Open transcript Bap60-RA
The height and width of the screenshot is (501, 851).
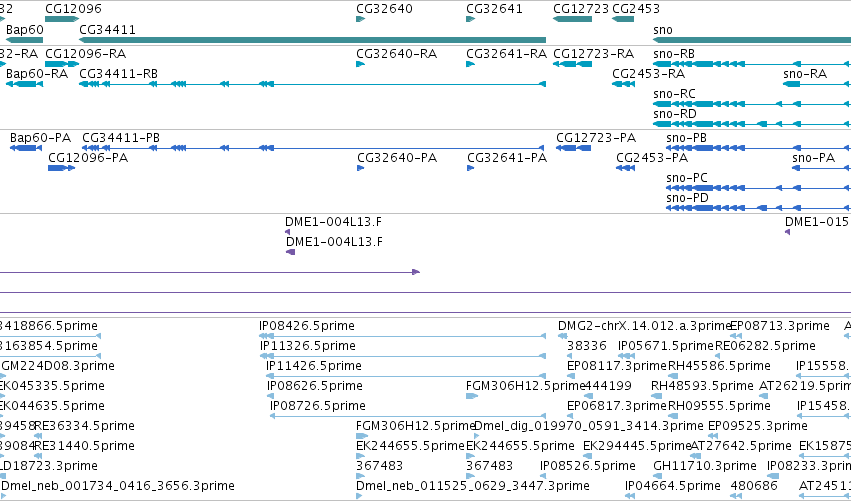(37, 73)
